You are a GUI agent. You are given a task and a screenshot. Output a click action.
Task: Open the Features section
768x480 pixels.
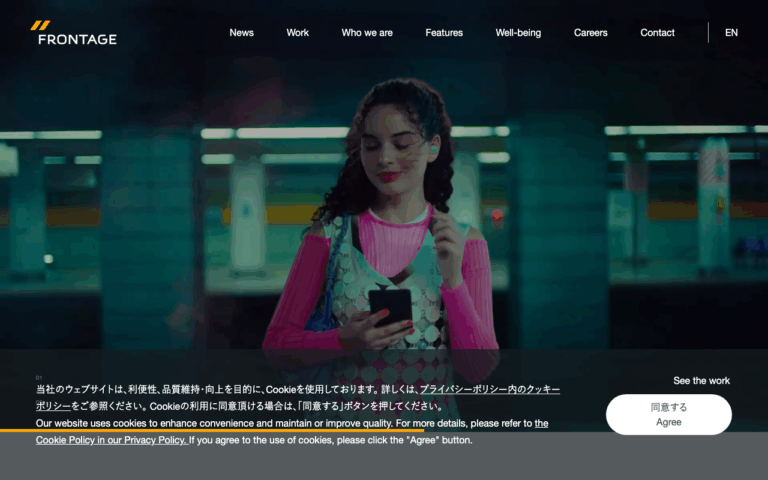click(444, 33)
